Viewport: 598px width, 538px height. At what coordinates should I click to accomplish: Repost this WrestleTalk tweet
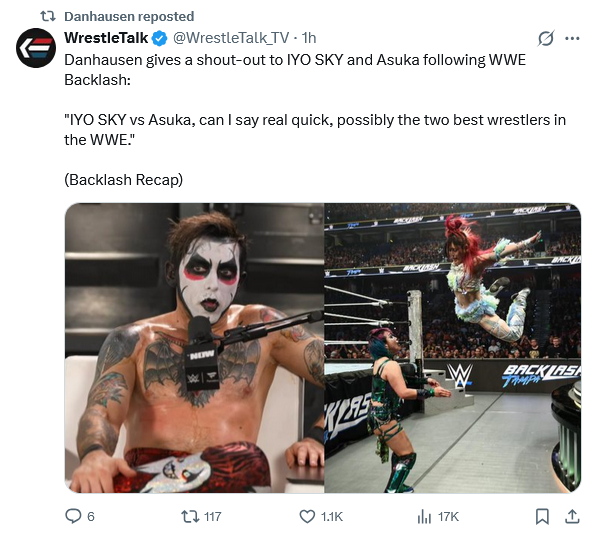(x=190, y=517)
